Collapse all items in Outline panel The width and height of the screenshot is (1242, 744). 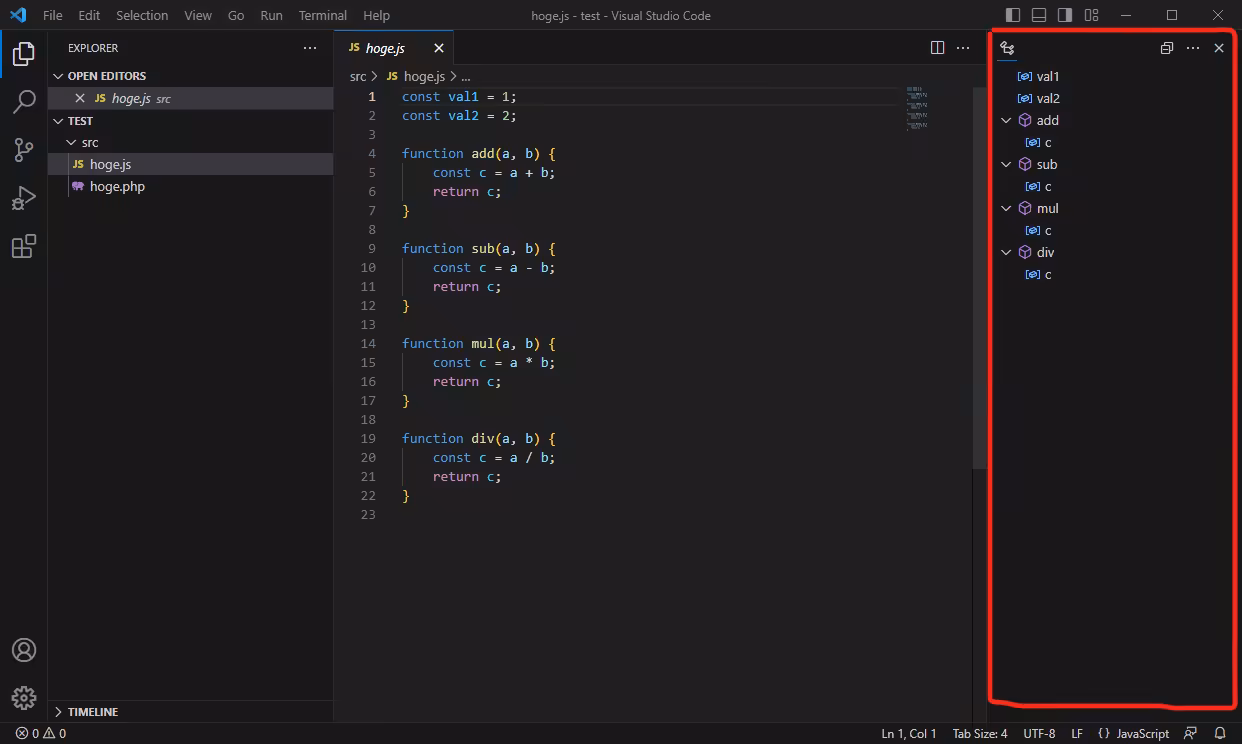[x=1166, y=48]
